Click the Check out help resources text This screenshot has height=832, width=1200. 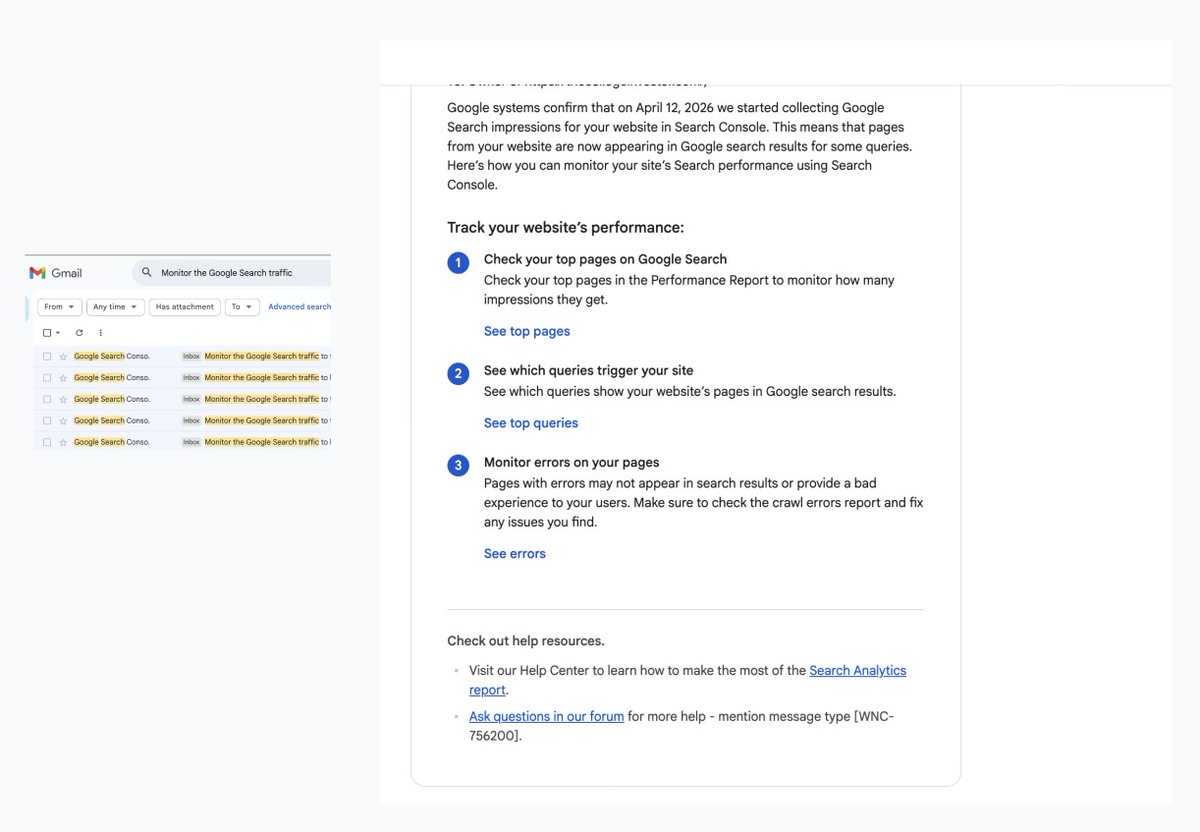point(526,641)
